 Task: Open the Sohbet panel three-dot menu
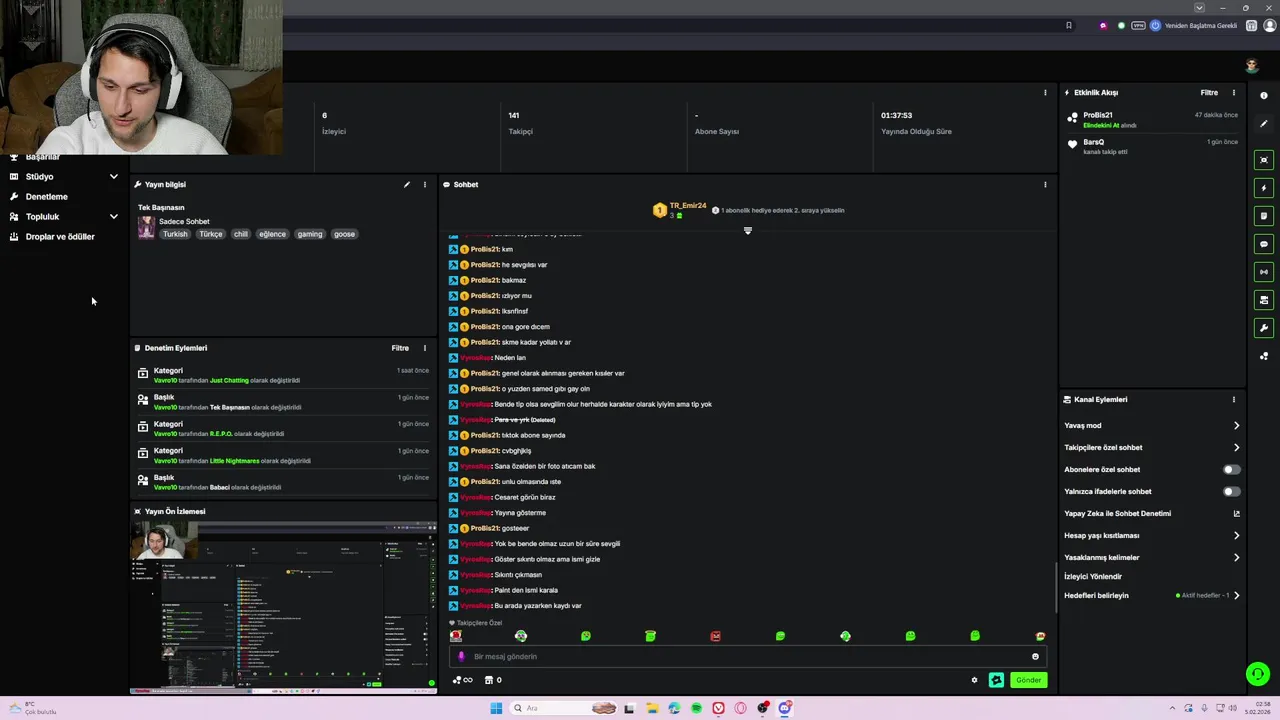pyautogui.click(x=1045, y=184)
